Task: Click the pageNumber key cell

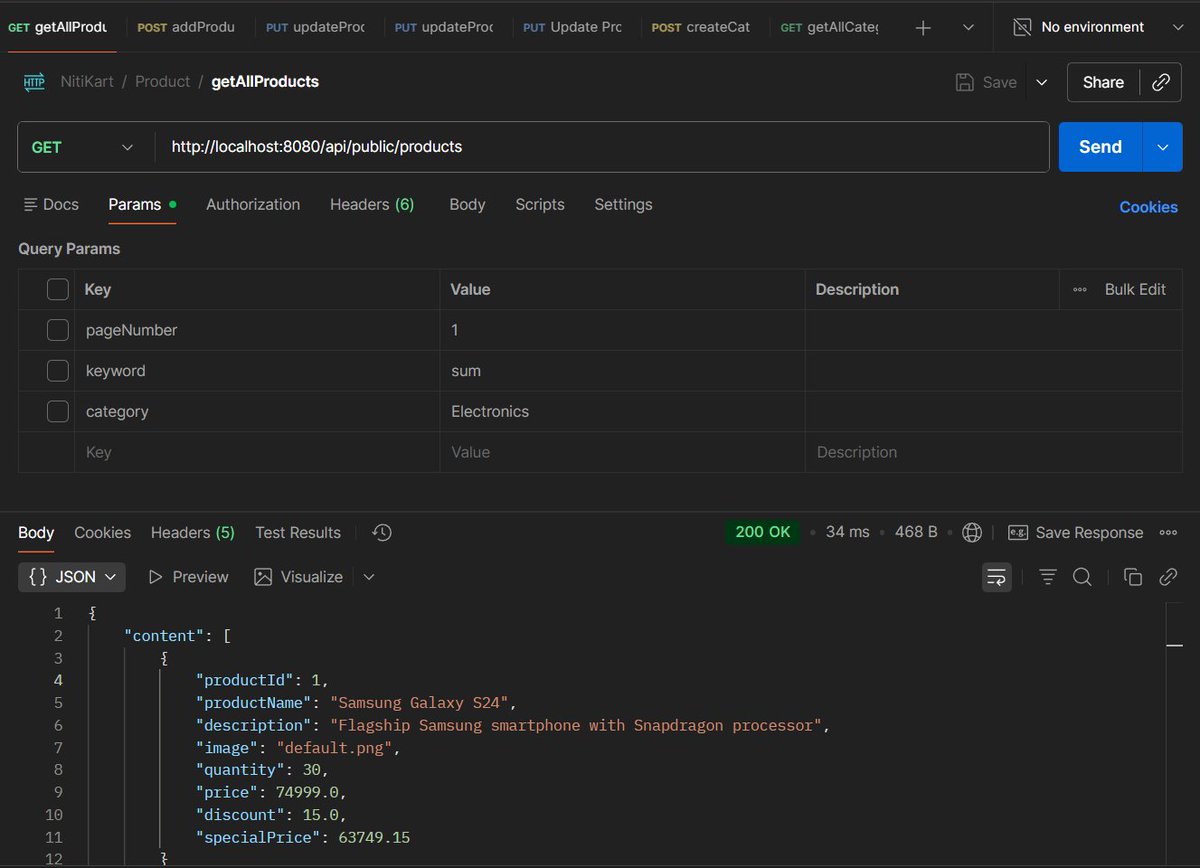Action: pyautogui.click(x=257, y=330)
